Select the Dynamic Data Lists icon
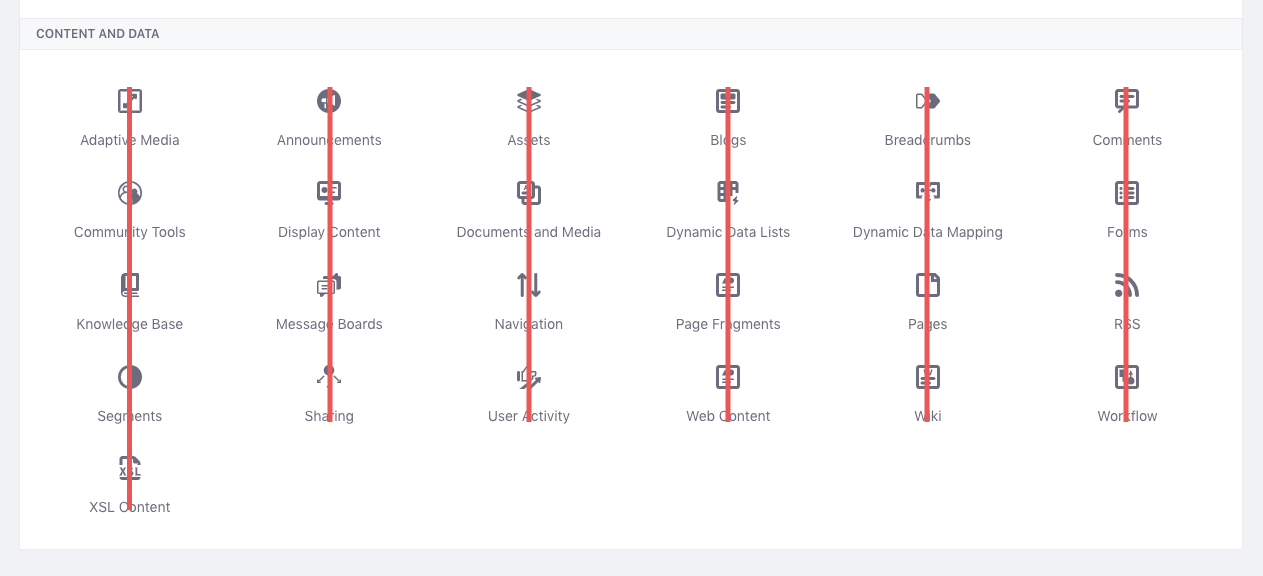Image resolution: width=1263 pixels, height=576 pixels. (x=728, y=192)
